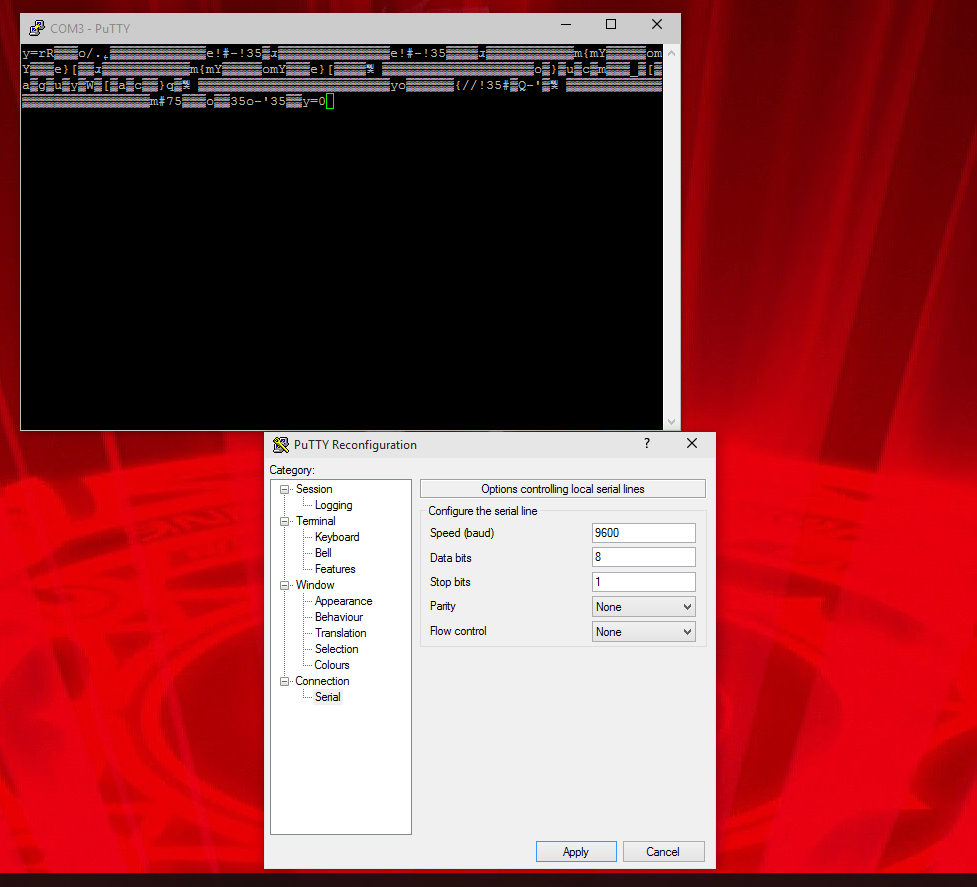Click the 'Speed (baud)' label
The height and width of the screenshot is (887, 977).
click(x=462, y=533)
